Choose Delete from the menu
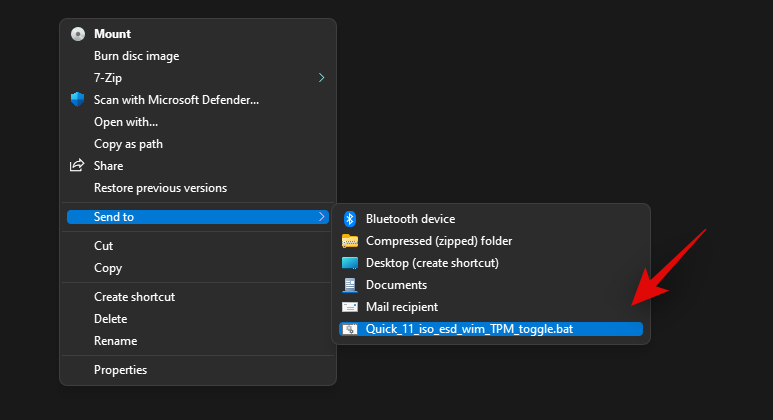The height and width of the screenshot is (420, 773). coord(110,319)
